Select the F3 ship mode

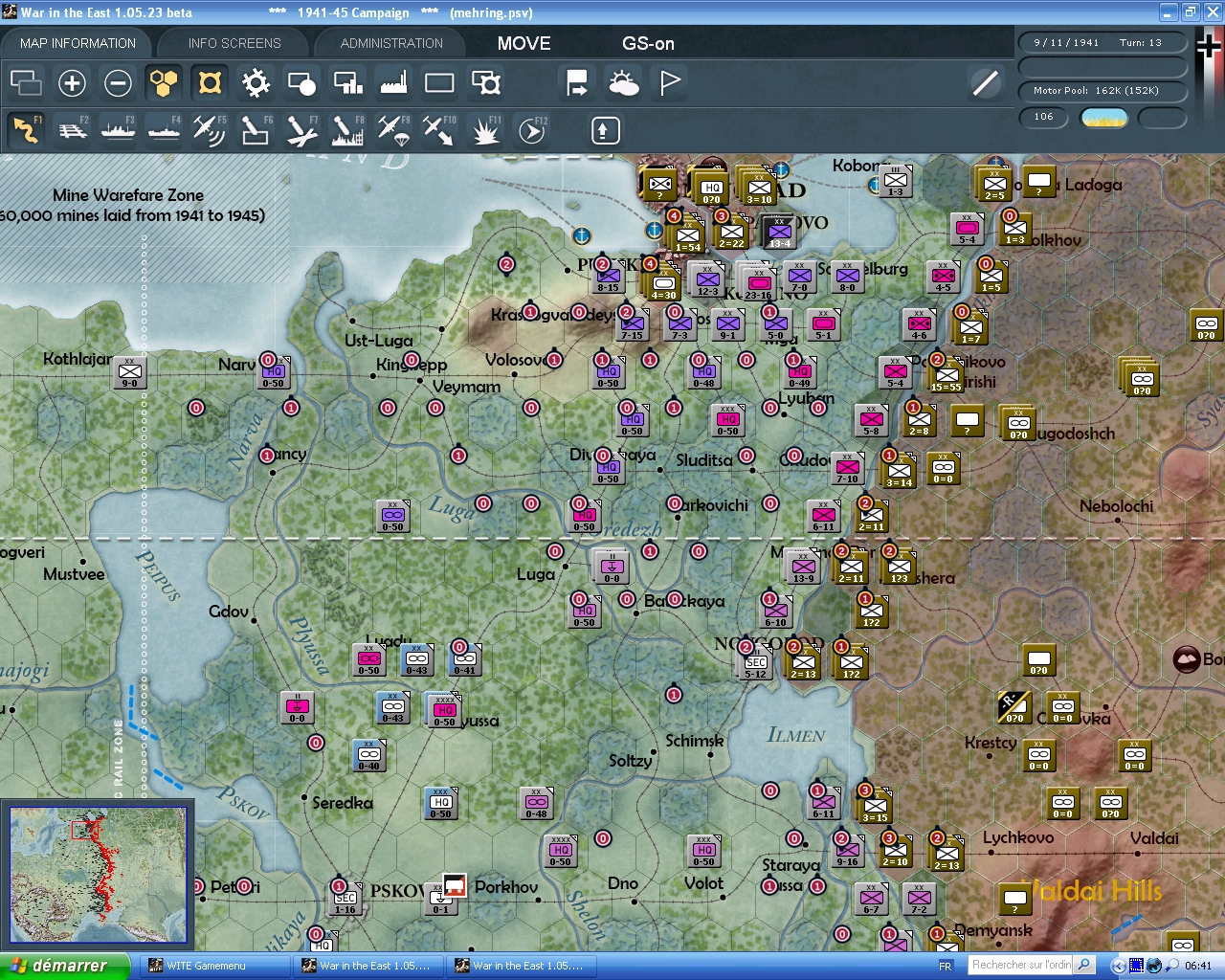tap(118, 129)
